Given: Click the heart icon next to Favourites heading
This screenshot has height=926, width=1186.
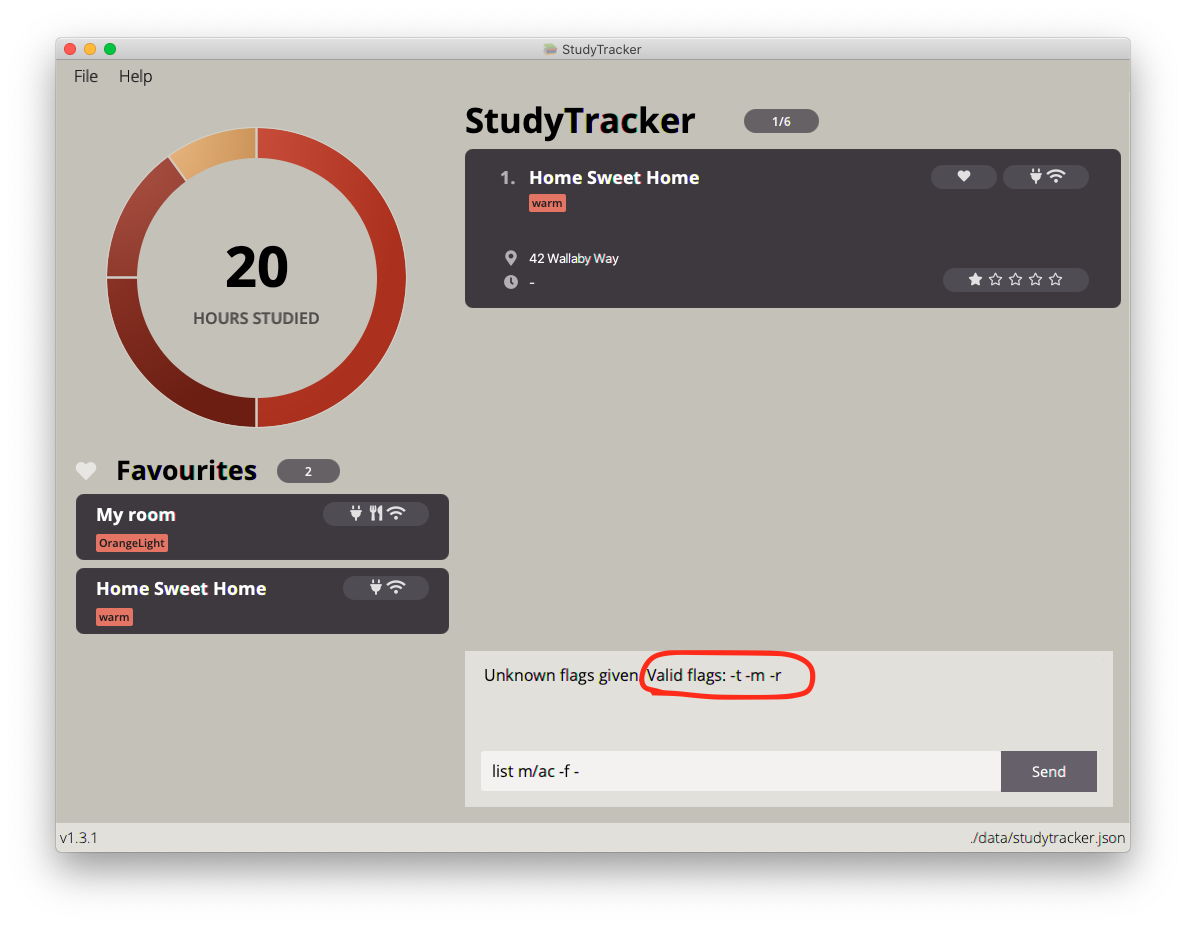Looking at the screenshot, I should [x=86, y=471].
